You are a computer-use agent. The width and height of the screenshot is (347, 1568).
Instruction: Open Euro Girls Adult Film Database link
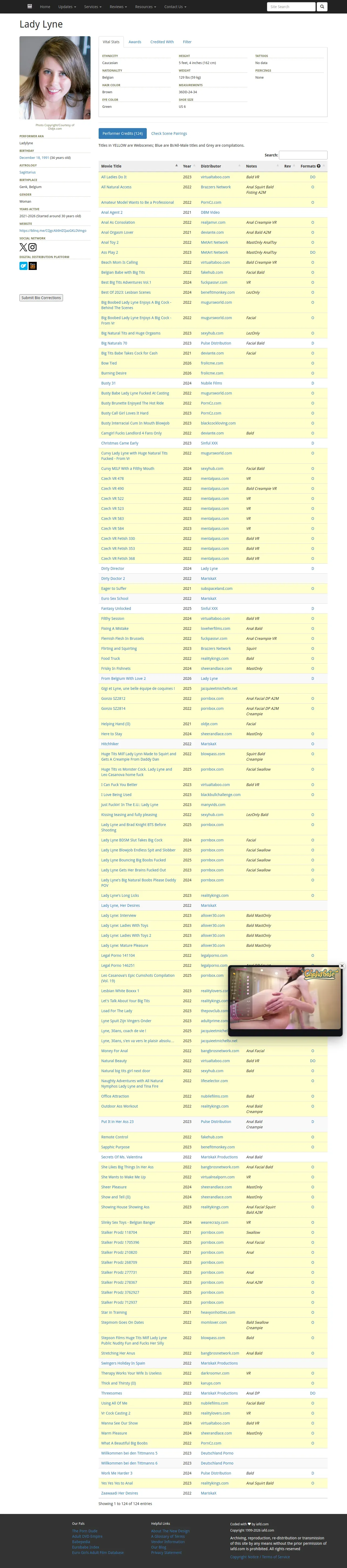pyautogui.click(x=98, y=1553)
